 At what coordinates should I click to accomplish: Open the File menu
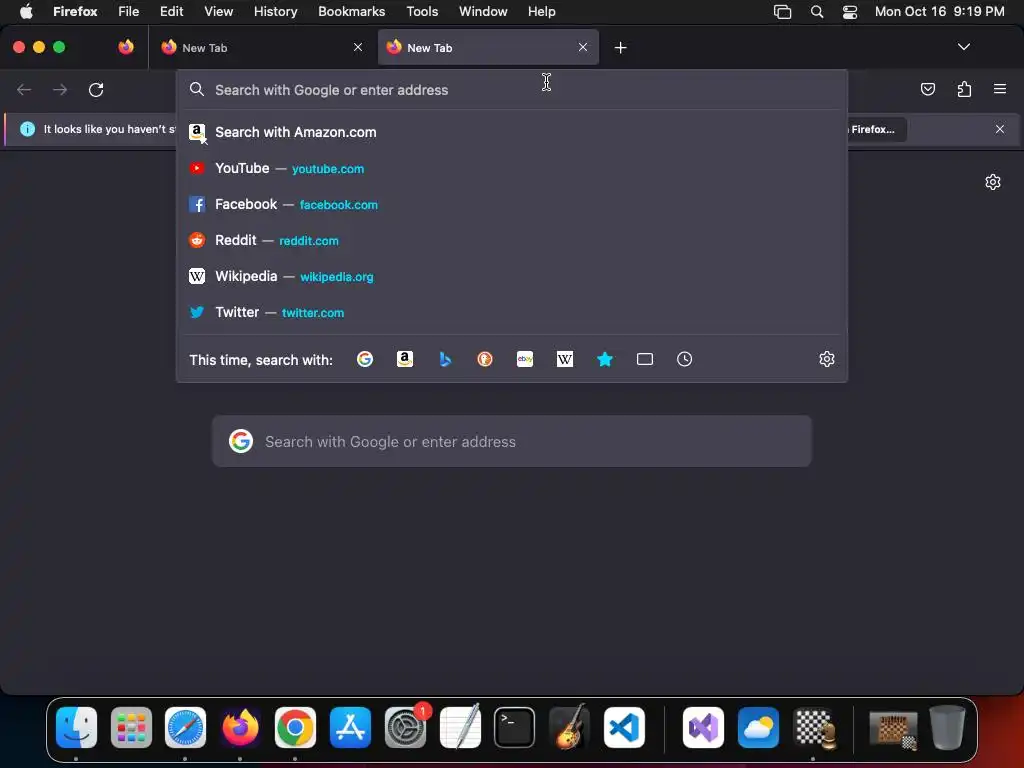[129, 11]
